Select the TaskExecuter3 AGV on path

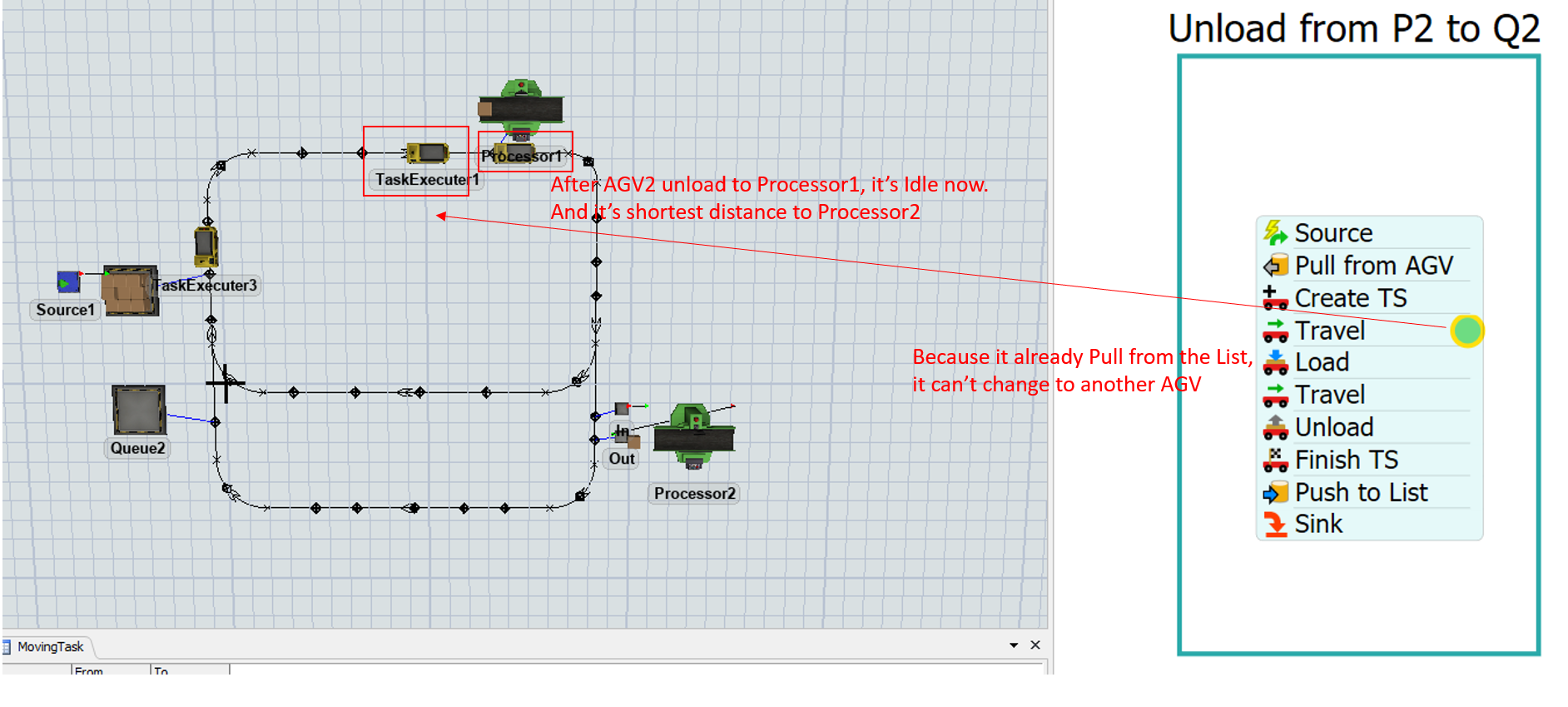[206, 246]
